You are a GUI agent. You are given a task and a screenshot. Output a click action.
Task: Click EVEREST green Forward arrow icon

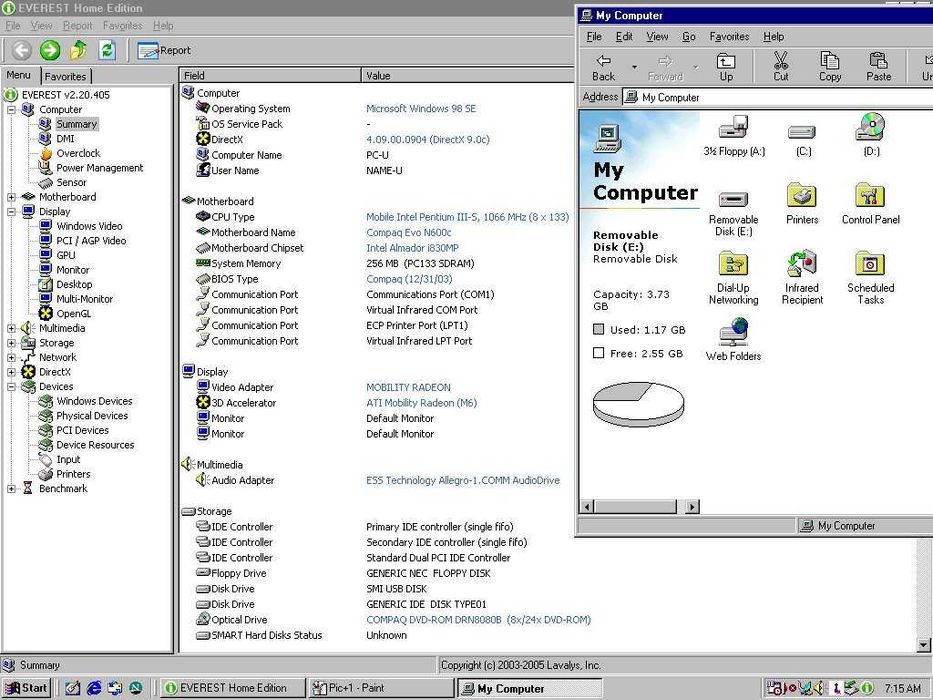pyautogui.click(x=50, y=50)
